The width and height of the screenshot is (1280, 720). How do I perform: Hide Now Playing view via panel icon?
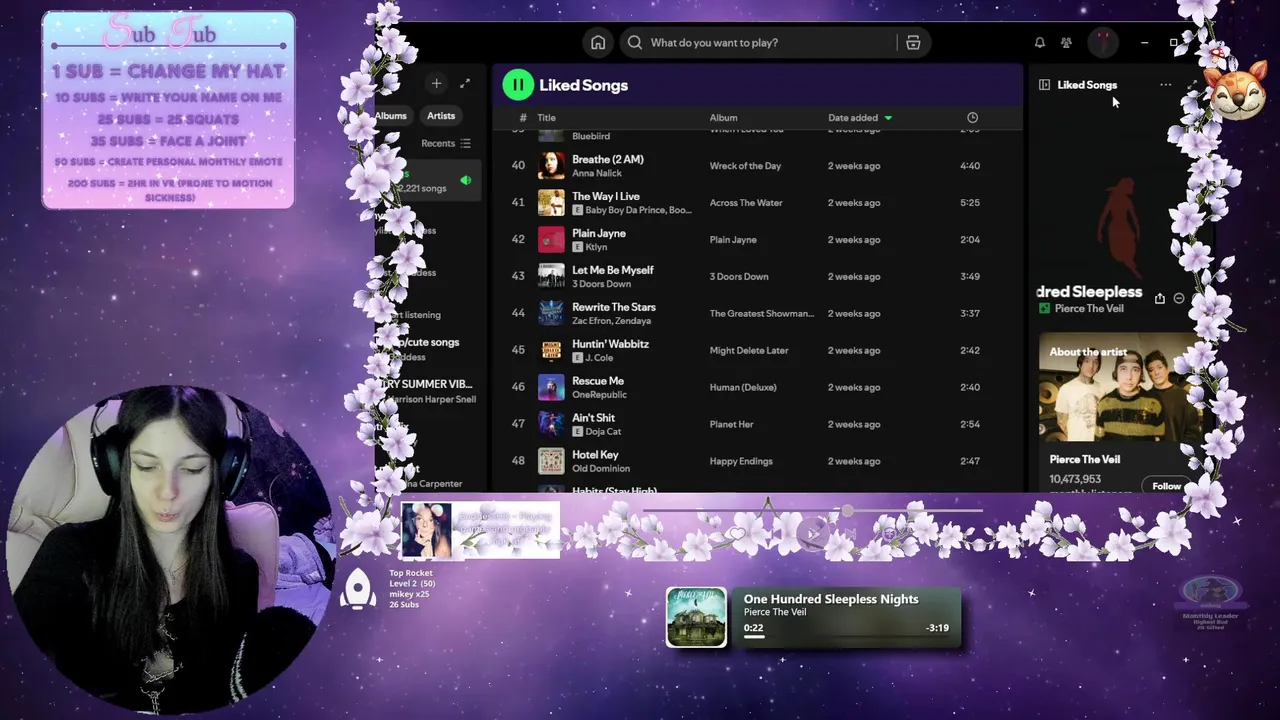(1044, 85)
